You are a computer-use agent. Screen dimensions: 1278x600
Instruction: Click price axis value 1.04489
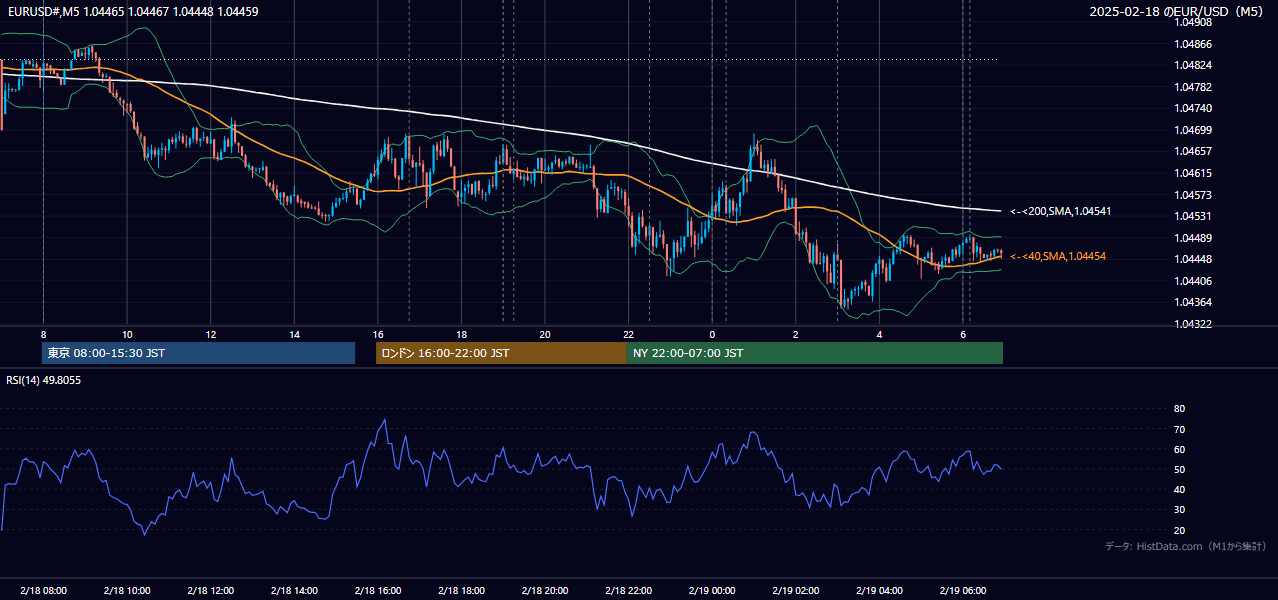click(x=1194, y=238)
